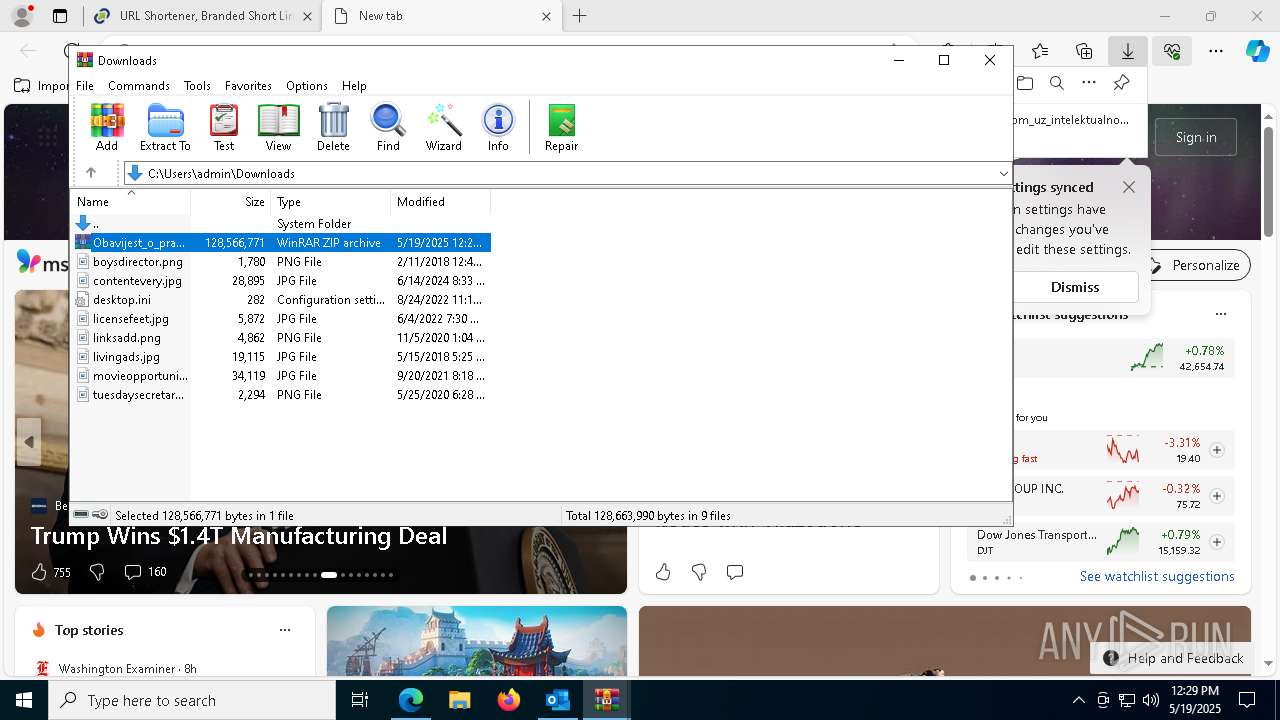Viewport: 1280px width, 720px height.
Task: Select licensefeet.jpg file
Action: [281, 319]
